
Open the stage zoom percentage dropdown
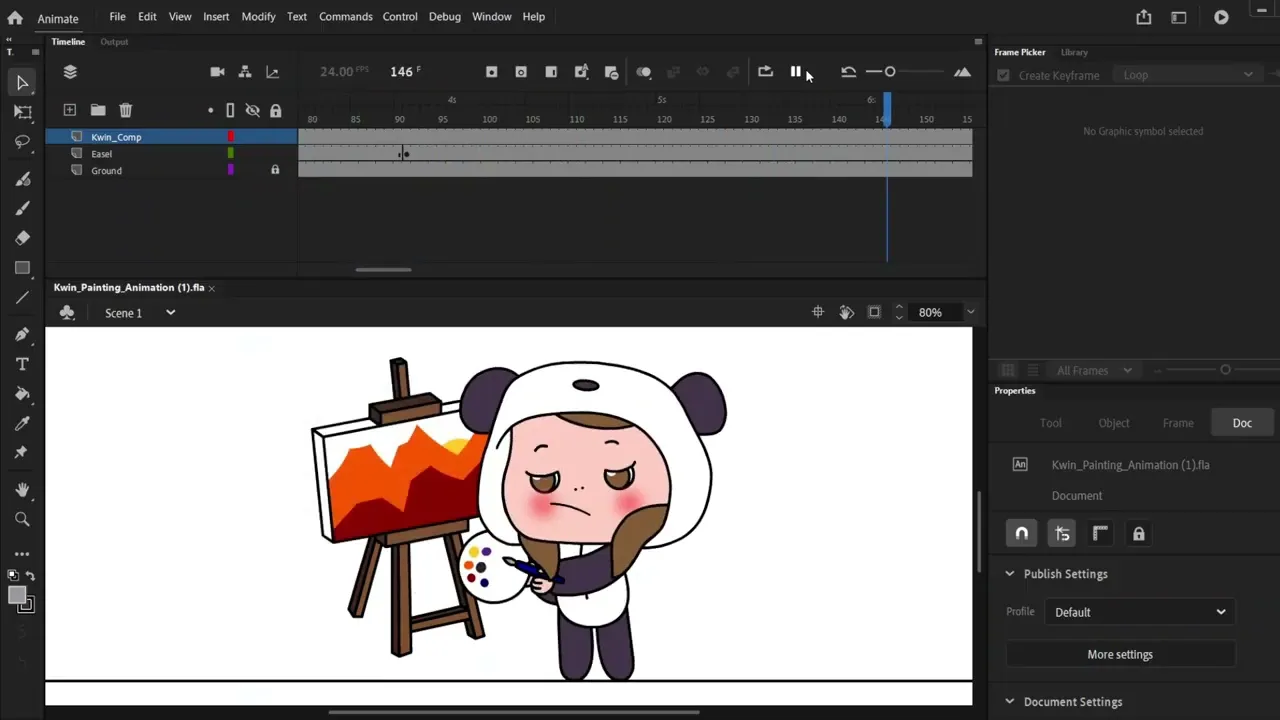click(x=969, y=312)
